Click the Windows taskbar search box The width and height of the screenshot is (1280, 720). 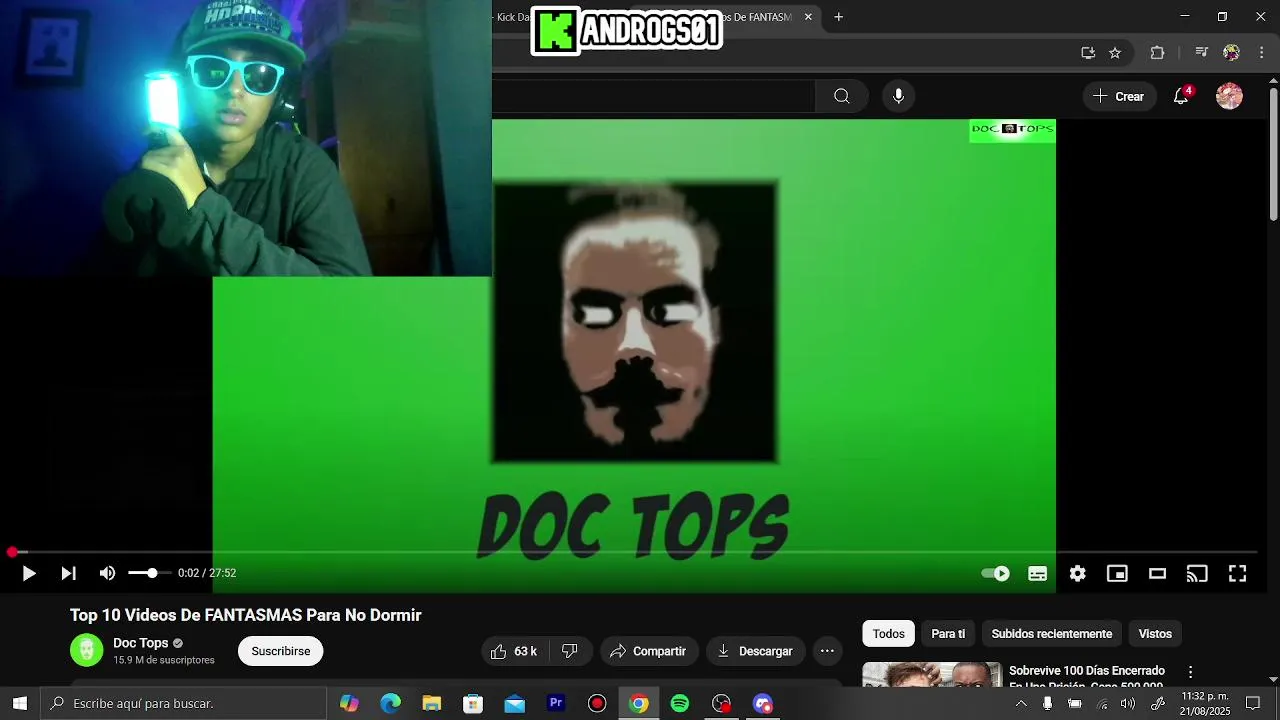point(184,703)
